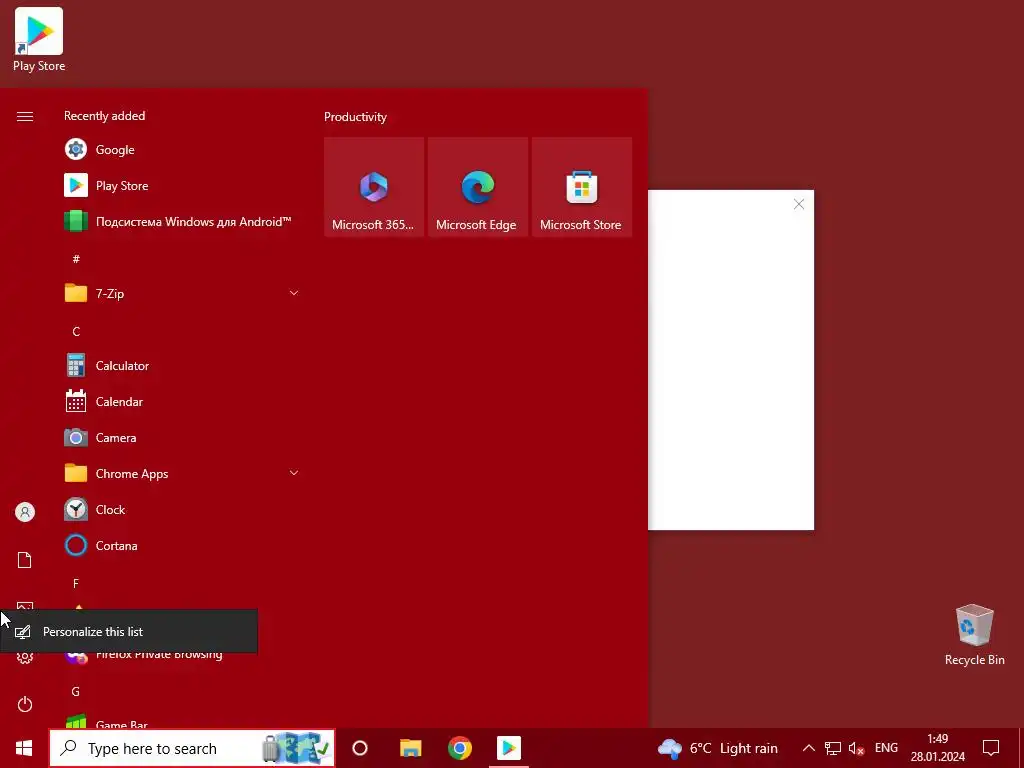Screen dimensions: 1024x768
Task: Open the weather widget showing Light rain
Action: click(717, 748)
